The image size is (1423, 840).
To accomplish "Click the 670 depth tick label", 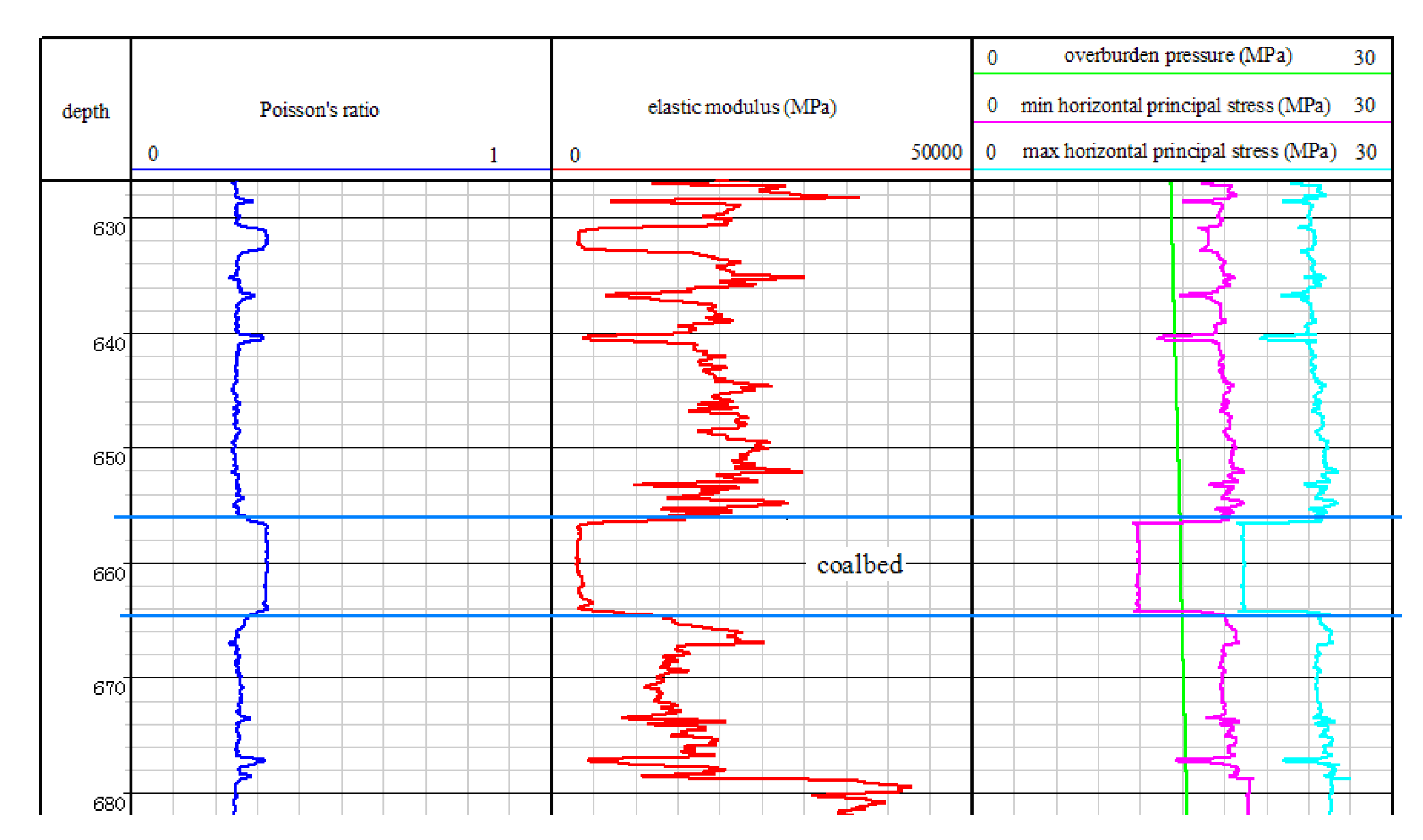I will pyautogui.click(x=108, y=689).
